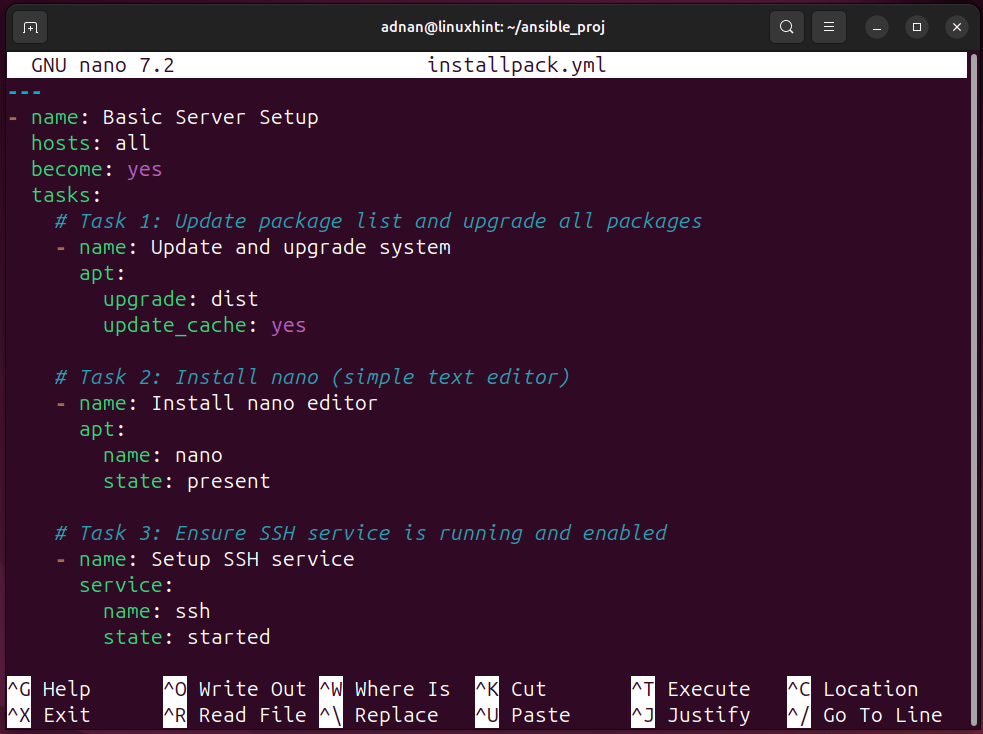The height and width of the screenshot is (734, 983).
Task: Select the ^R Read File shortcut
Action: [x=235, y=715]
